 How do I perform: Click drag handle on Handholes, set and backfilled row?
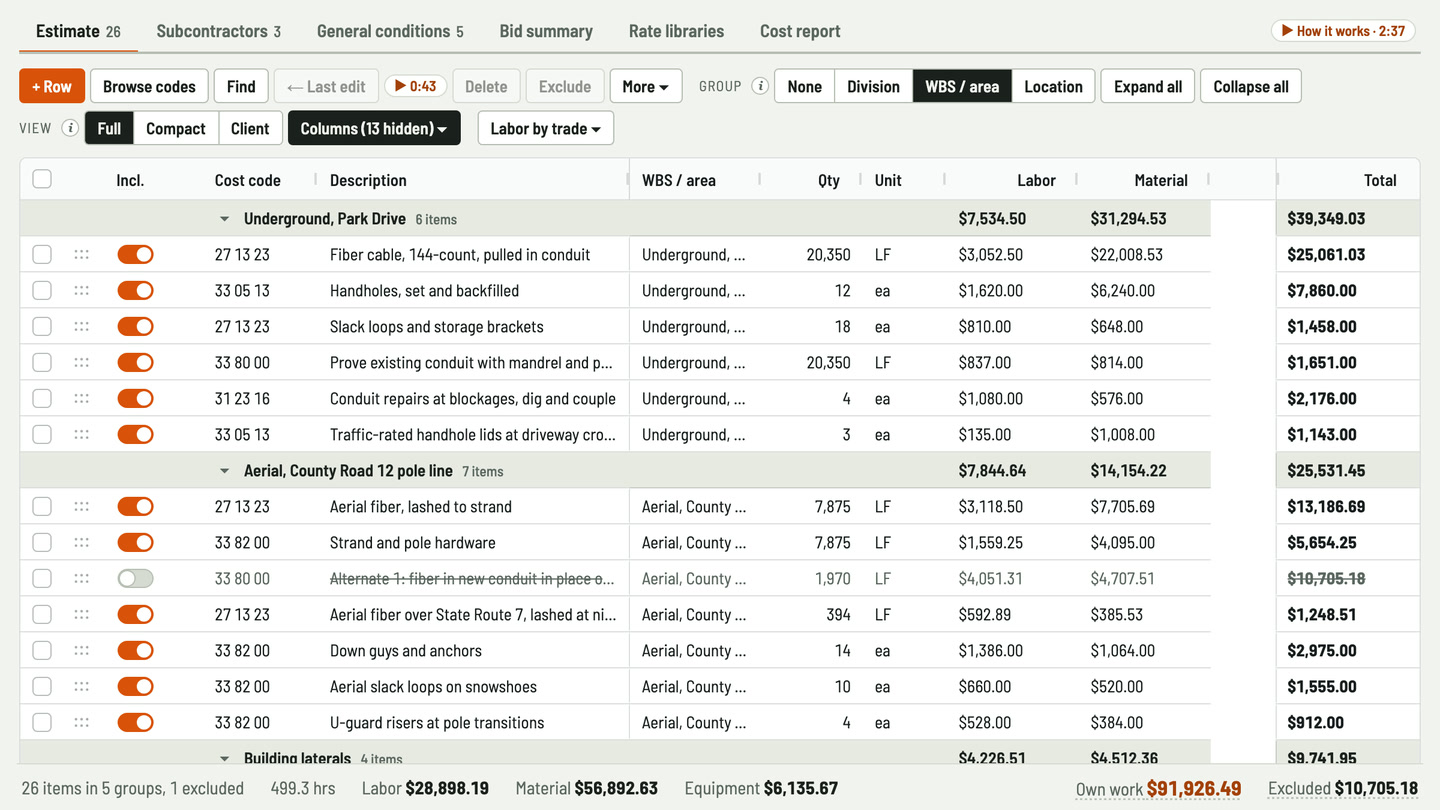pyautogui.click(x=82, y=291)
